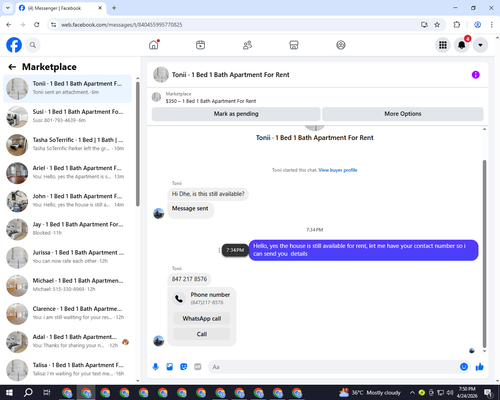
Task: Open the John conversation
Action: click(x=68, y=201)
